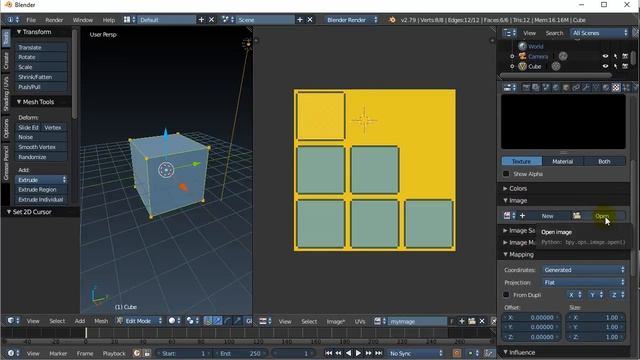Toggle Camera renderability icon in outliner
The width and height of the screenshot is (640, 360).
tap(625, 56)
